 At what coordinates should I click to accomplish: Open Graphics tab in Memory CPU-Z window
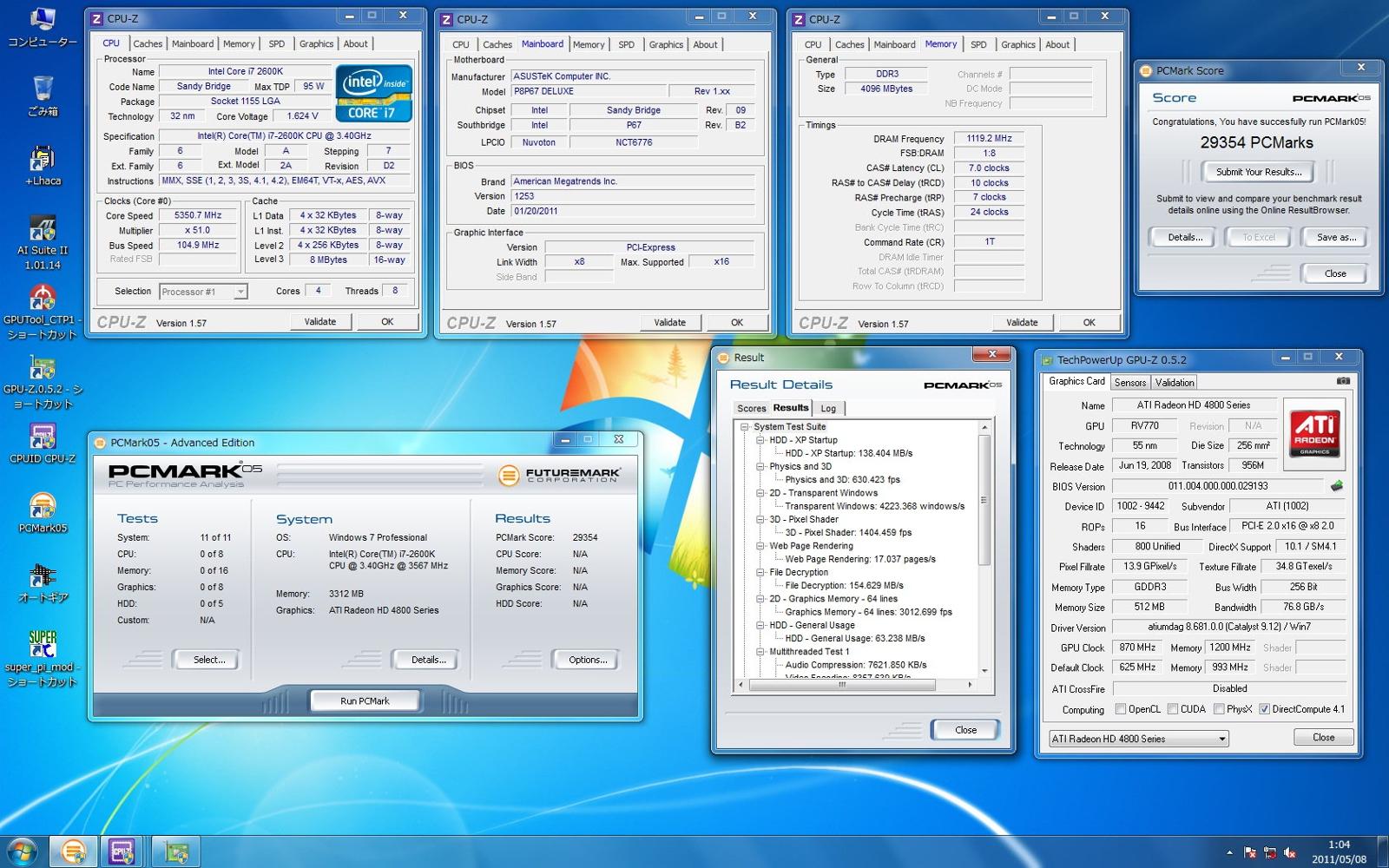coord(1017,44)
